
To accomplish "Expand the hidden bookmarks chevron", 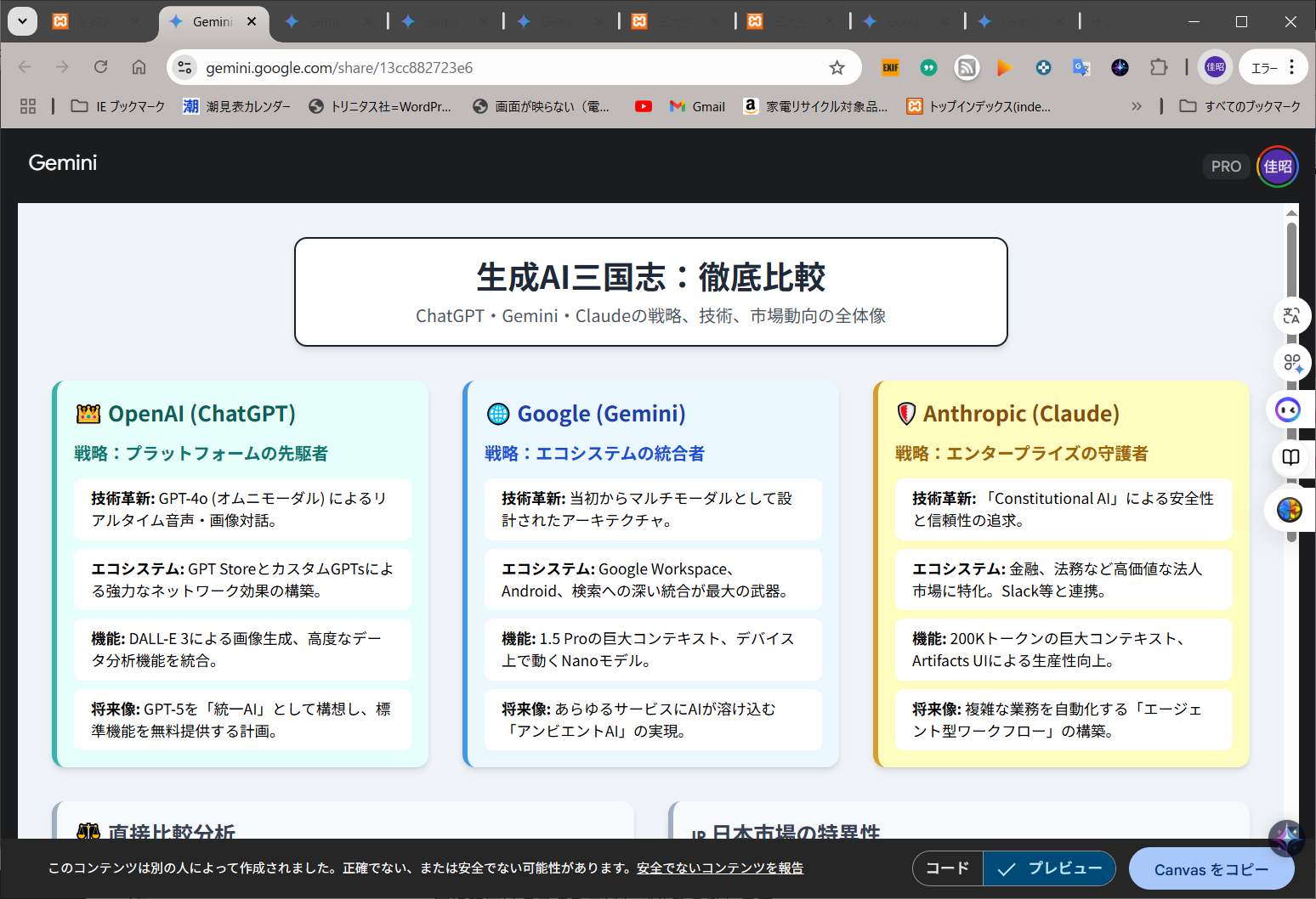I will pos(1137,106).
